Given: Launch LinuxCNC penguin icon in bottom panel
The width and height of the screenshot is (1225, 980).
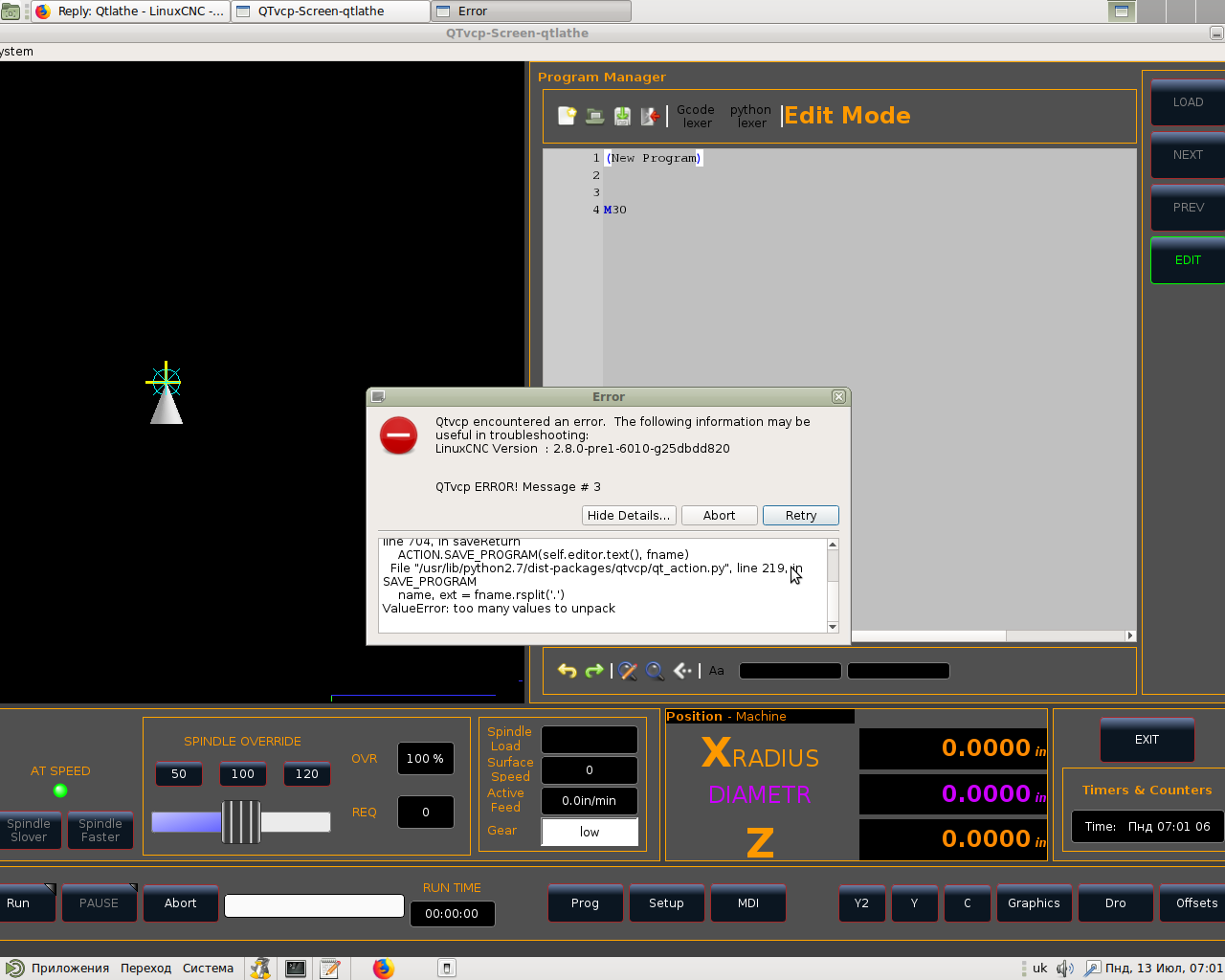Looking at the screenshot, I should click(x=260, y=969).
